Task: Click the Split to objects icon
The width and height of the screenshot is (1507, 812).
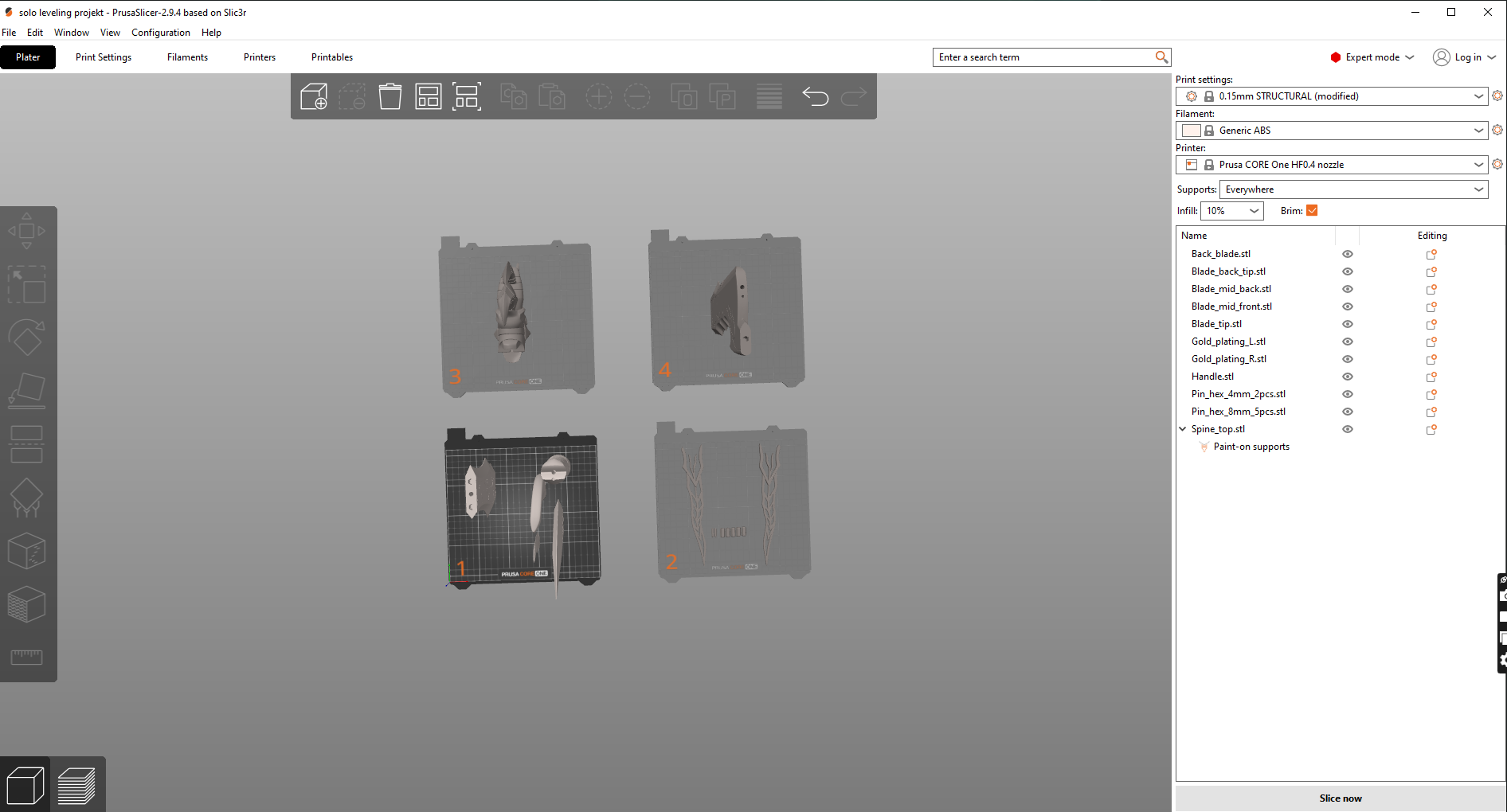Action: pos(684,97)
